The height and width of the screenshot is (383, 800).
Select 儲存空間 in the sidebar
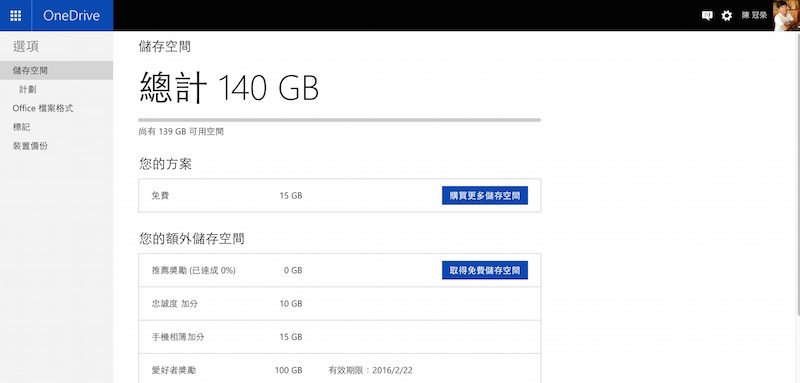(56, 70)
